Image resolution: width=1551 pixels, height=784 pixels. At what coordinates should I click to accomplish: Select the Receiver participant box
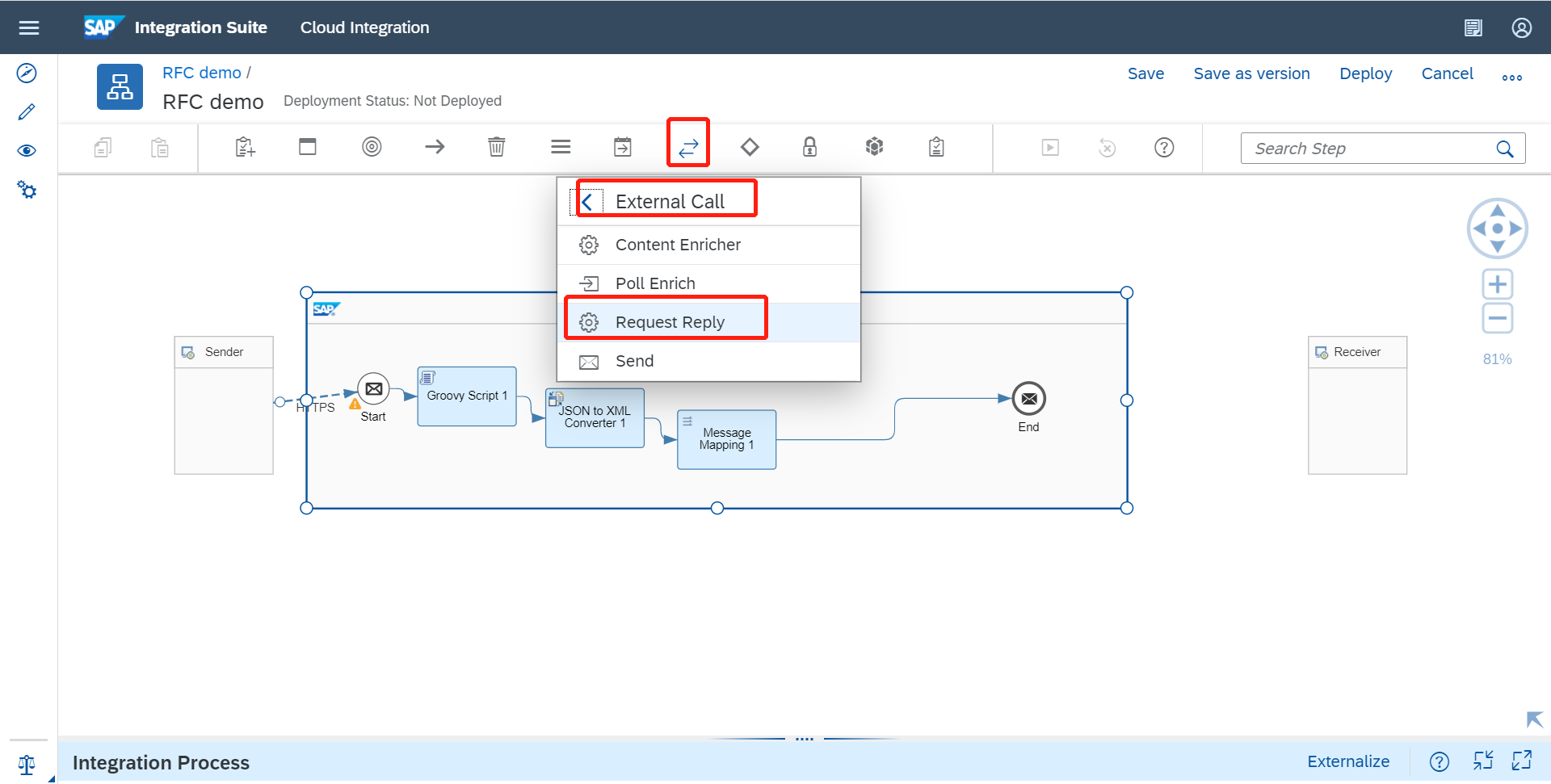click(1357, 405)
